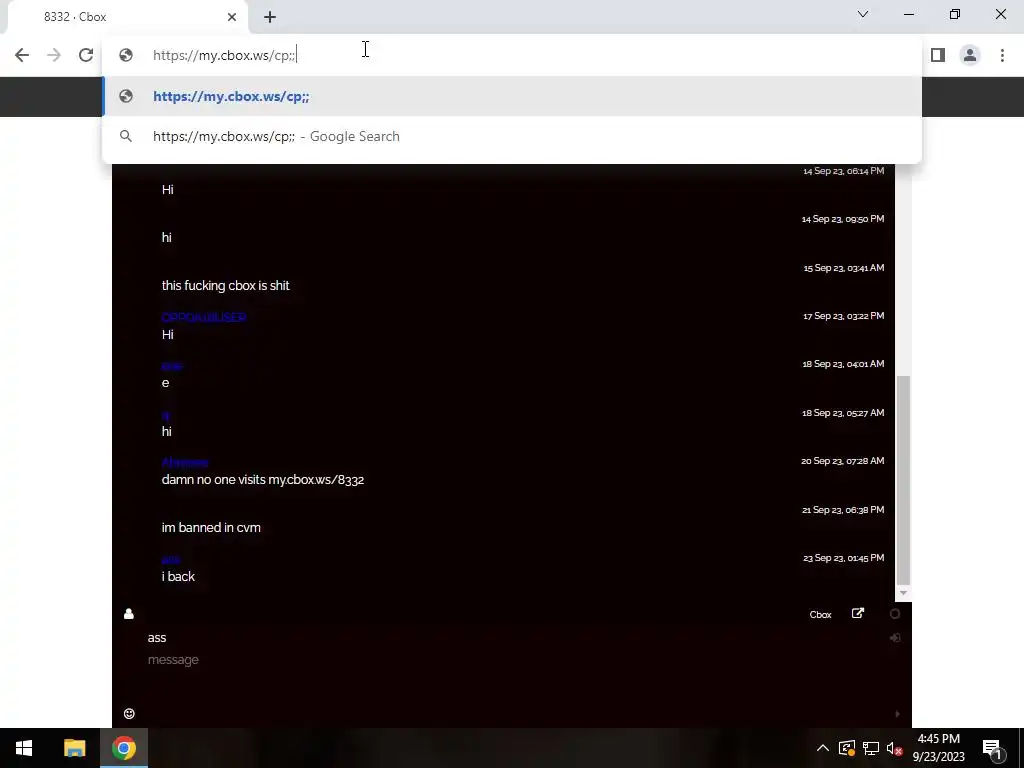
Task: Open a new browser tab
Action: tap(270, 17)
